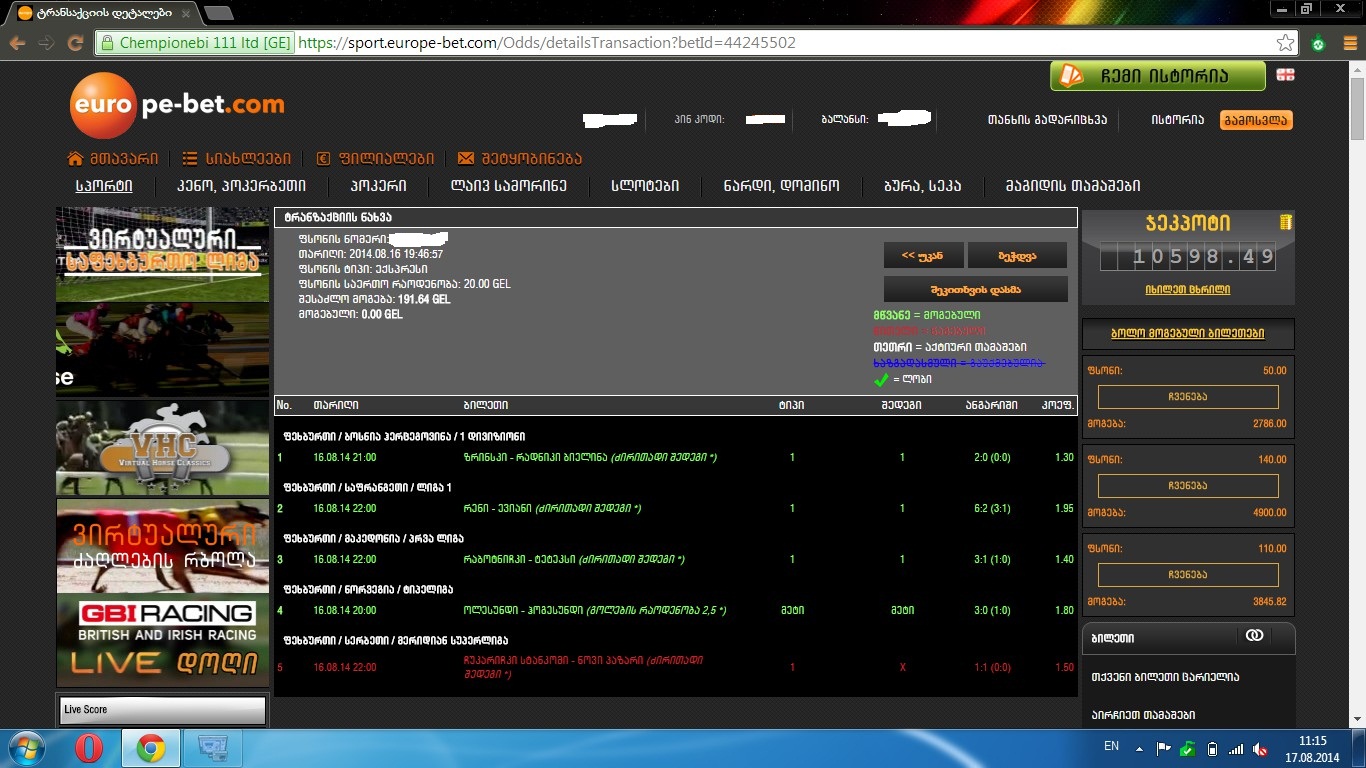Open the monitor app icon in the taskbar
Viewport: 1366px width, 768px height.
click(x=213, y=748)
